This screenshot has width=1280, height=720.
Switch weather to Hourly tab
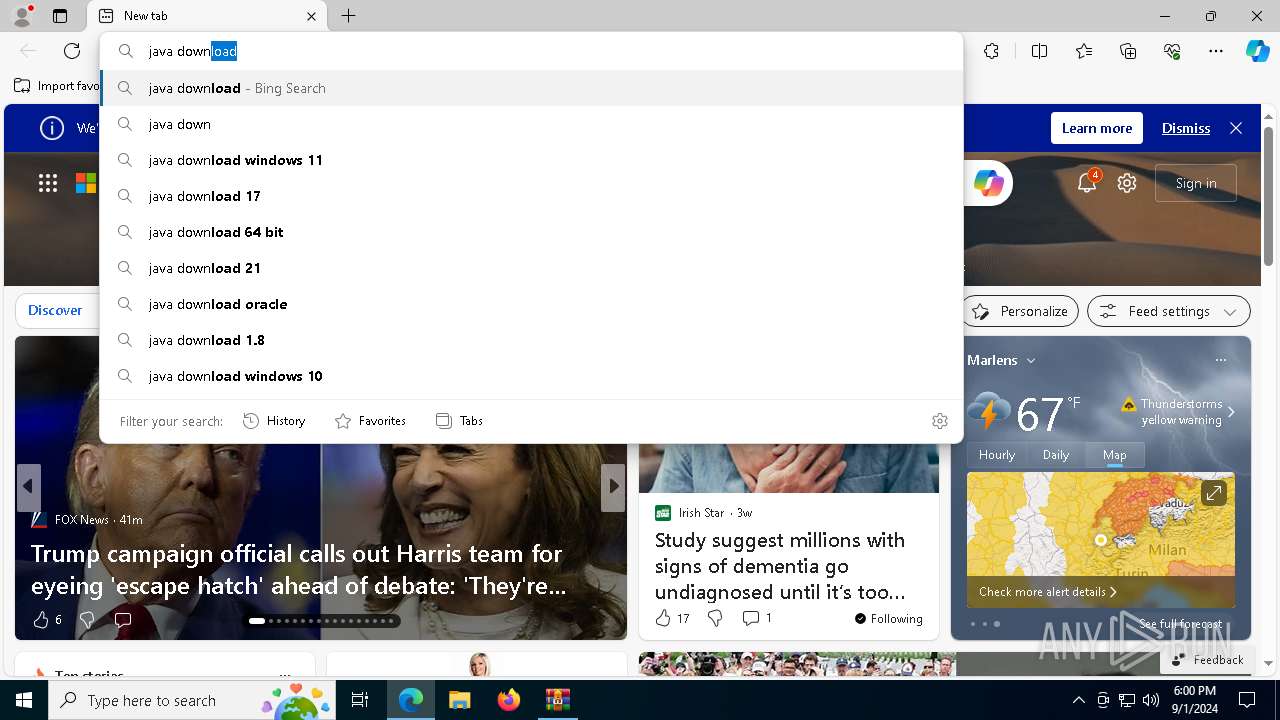pyautogui.click(x=997, y=454)
